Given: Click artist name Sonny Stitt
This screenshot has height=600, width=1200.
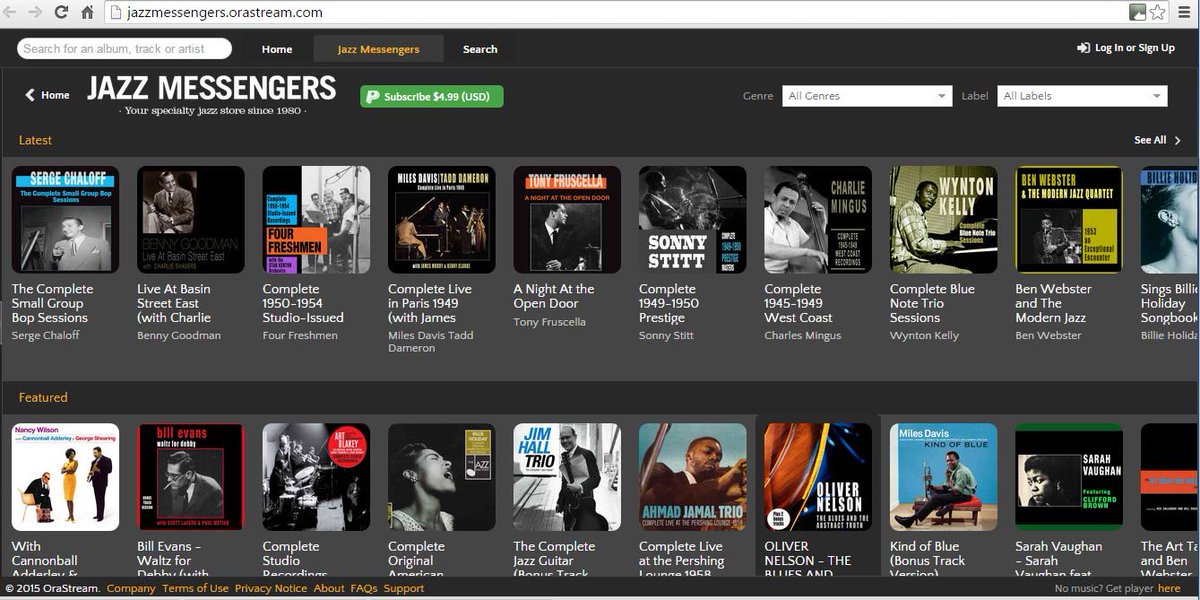Looking at the screenshot, I should [x=666, y=336].
